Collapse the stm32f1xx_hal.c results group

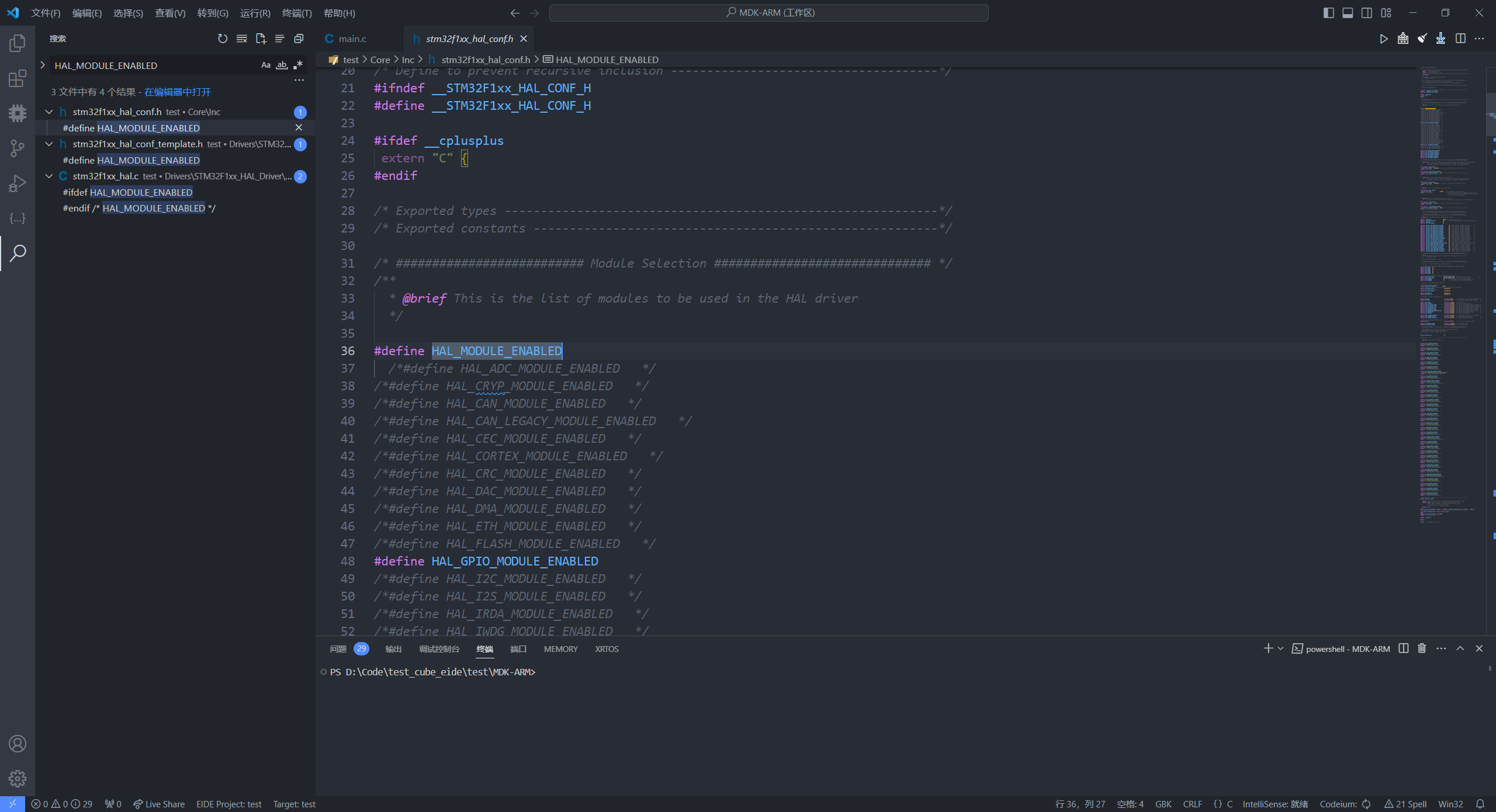49,176
